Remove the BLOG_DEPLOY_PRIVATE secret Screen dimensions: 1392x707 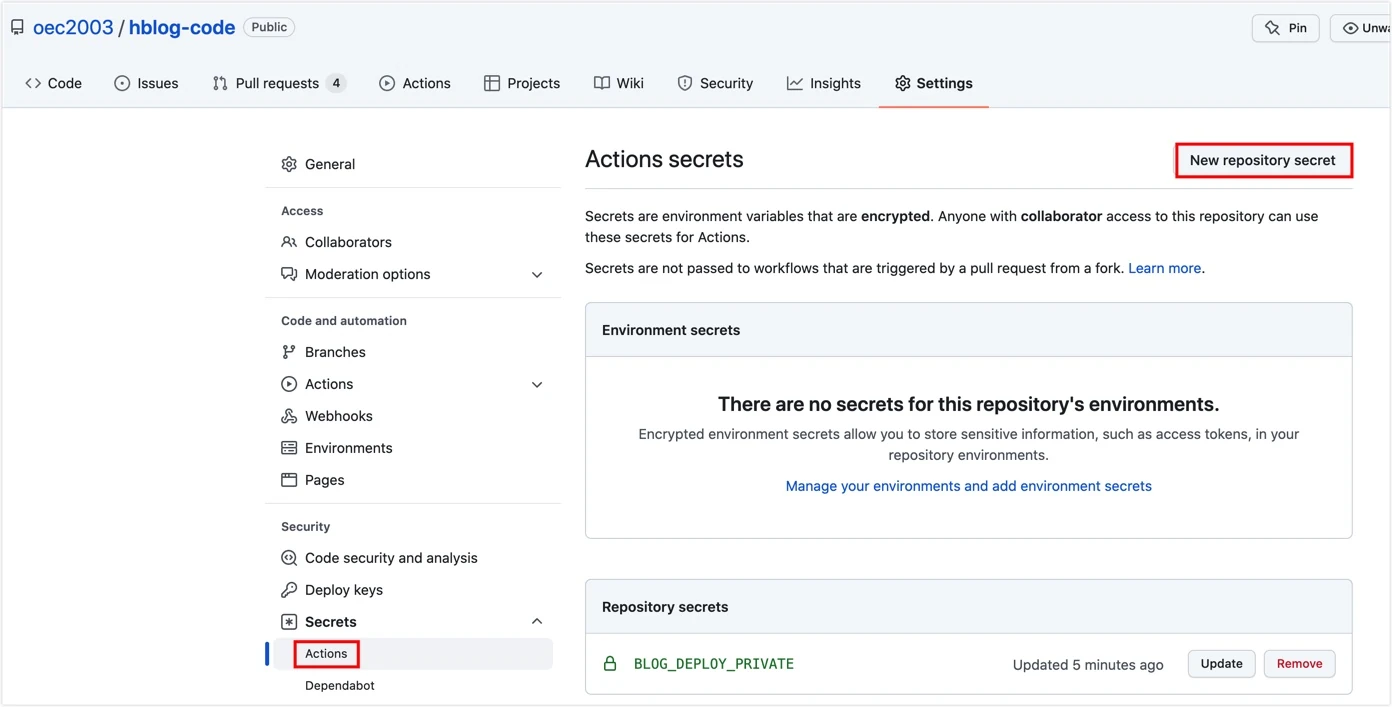(1299, 664)
